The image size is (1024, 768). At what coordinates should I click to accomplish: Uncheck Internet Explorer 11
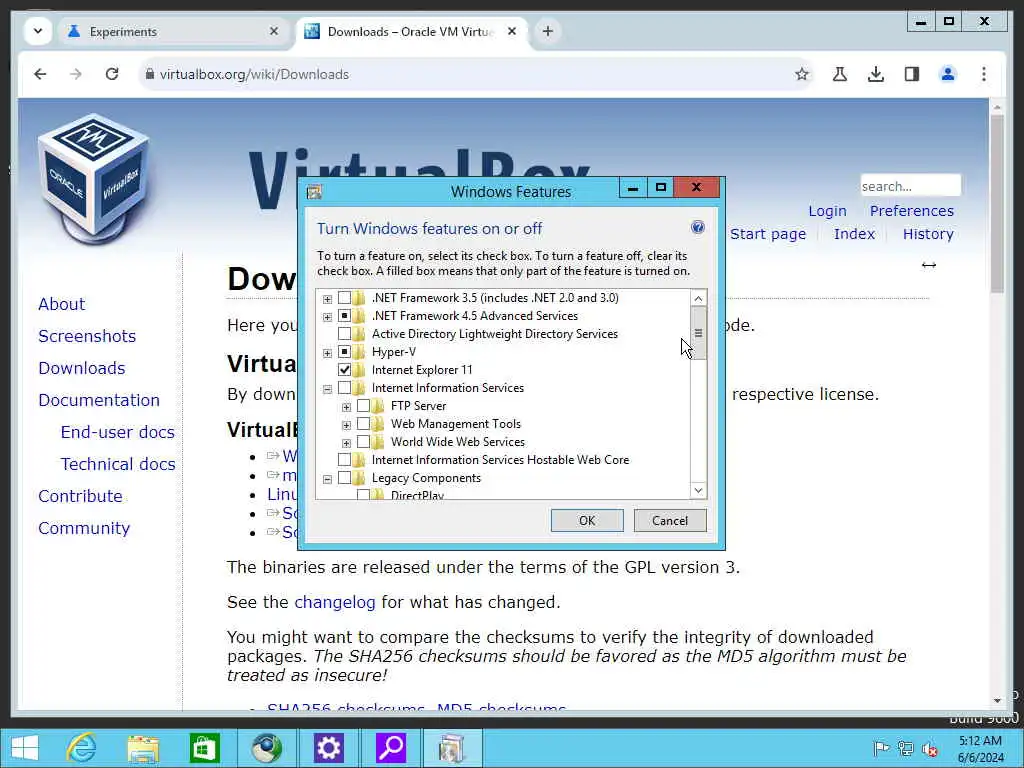tap(344, 370)
